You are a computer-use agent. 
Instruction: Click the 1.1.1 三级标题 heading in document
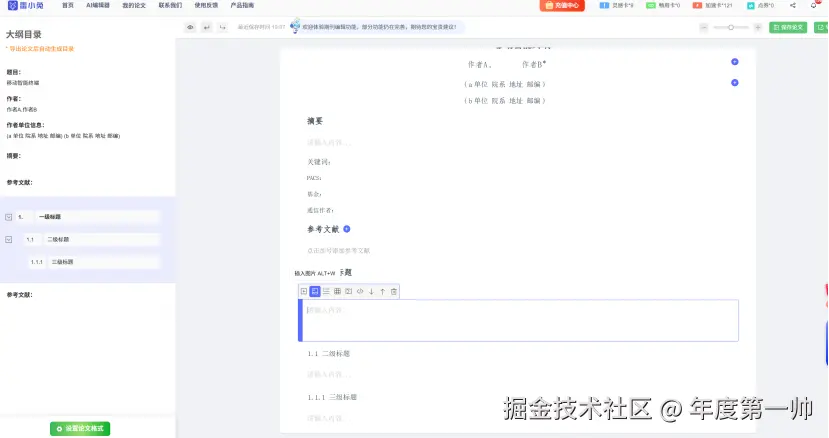tap(332, 397)
